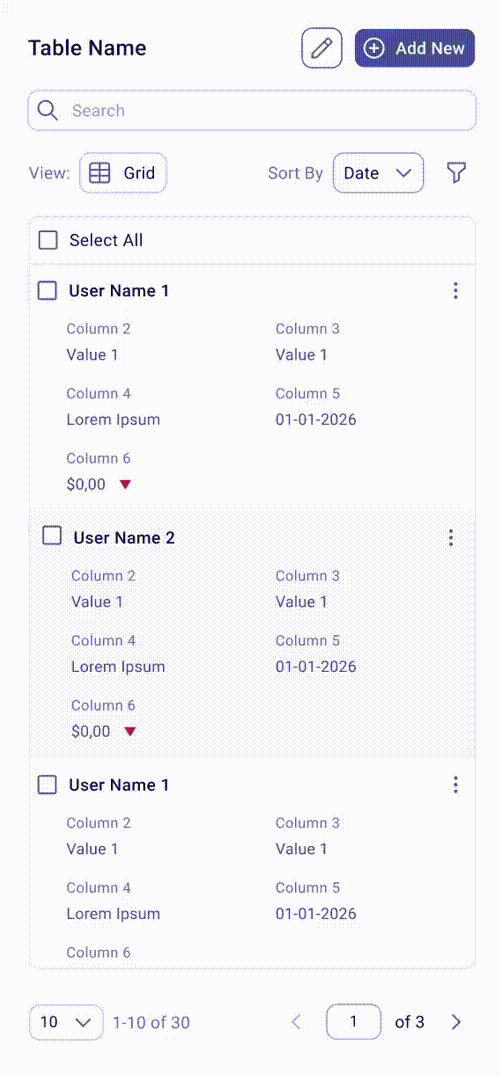Tick the User Name 2 checkbox
This screenshot has height=1075, width=500.
(52, 536)
